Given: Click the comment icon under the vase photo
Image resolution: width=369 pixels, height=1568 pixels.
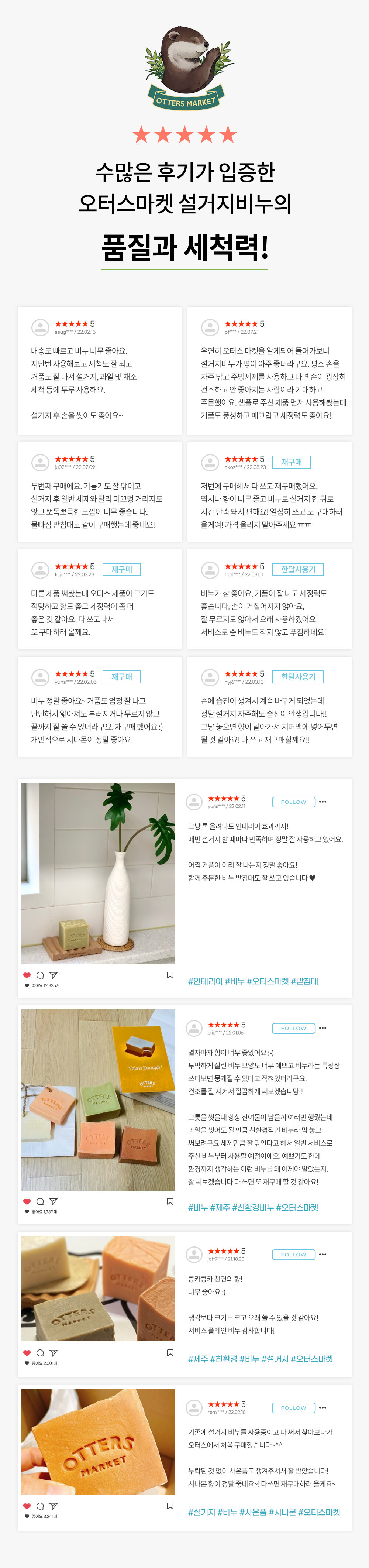Looking at the screenshot, I should [40, 975].
